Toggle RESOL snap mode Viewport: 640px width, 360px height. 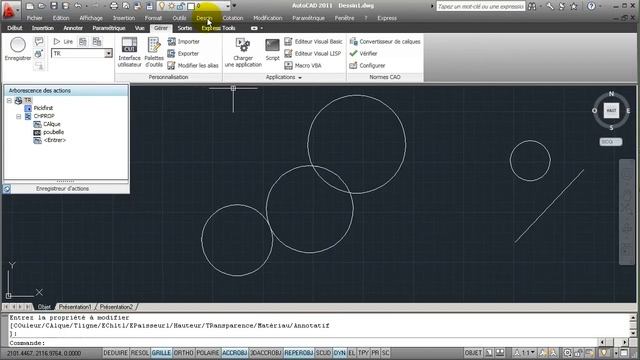coord(140,353)
